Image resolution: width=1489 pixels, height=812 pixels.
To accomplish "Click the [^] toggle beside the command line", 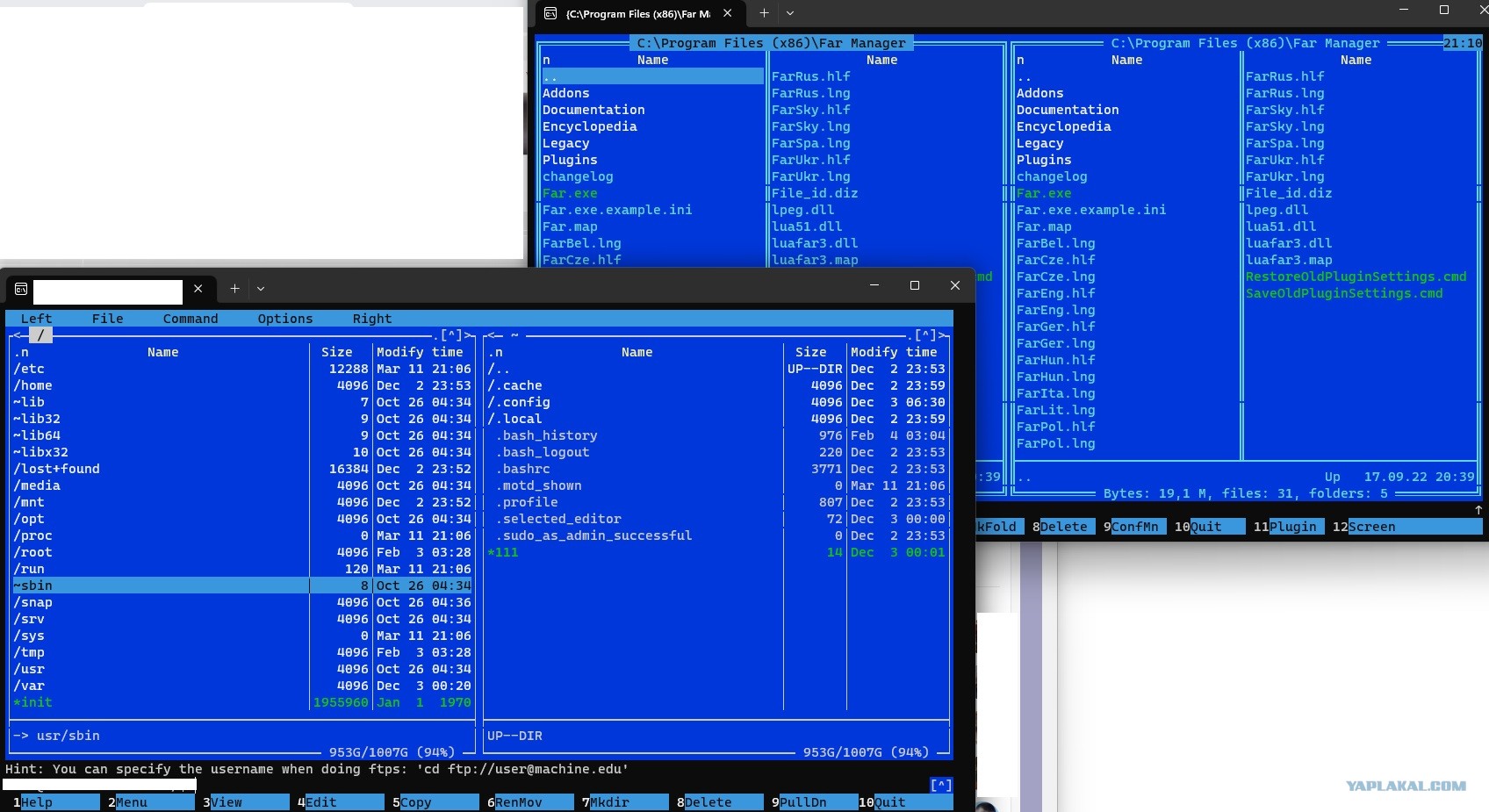I will point(941,786).
